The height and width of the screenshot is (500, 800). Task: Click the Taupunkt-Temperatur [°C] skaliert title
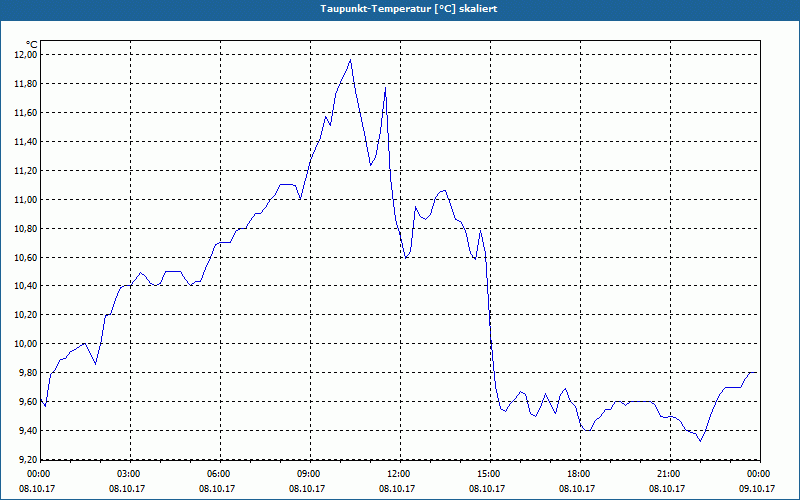click(x=409, y=9)
